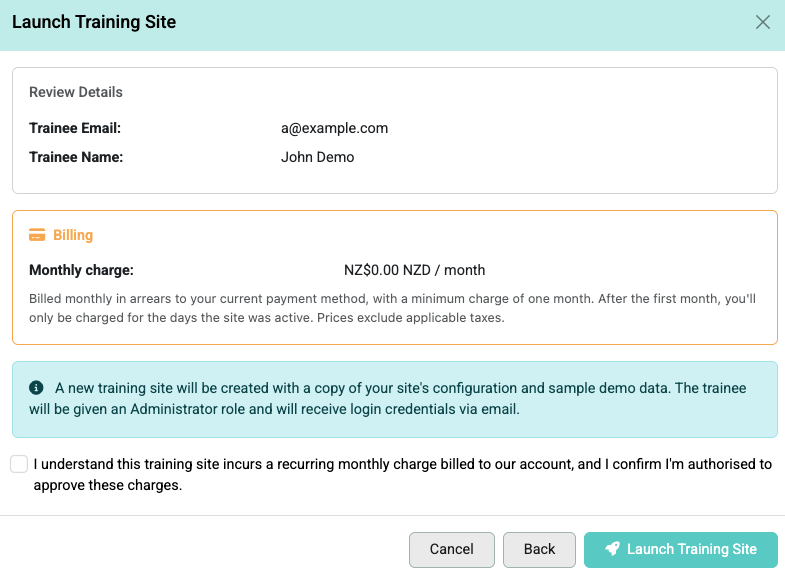Click the billed monthly in arrears note

point(392,308)
